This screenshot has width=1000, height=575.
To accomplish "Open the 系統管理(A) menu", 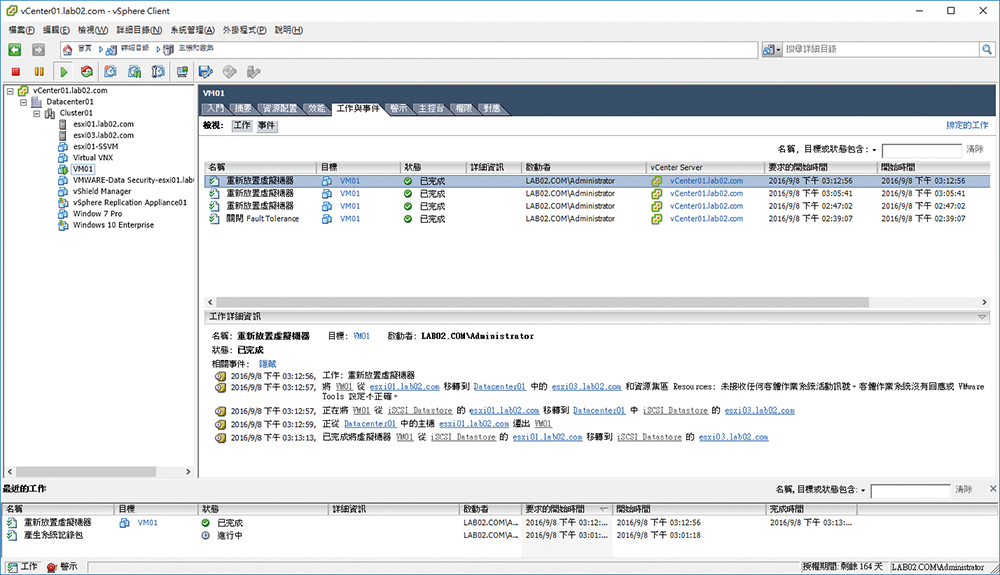I will pos(193,30).
